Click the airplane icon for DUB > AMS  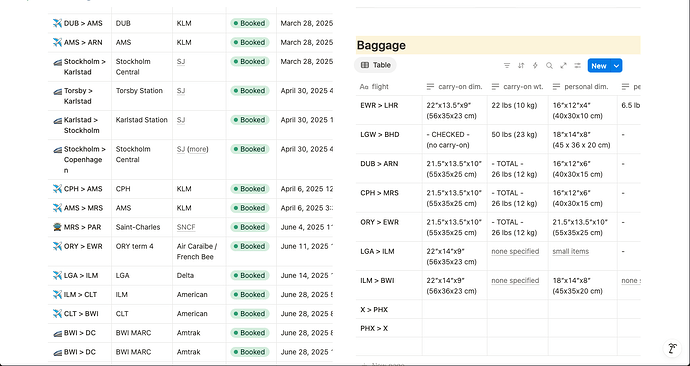click(57, 23)
